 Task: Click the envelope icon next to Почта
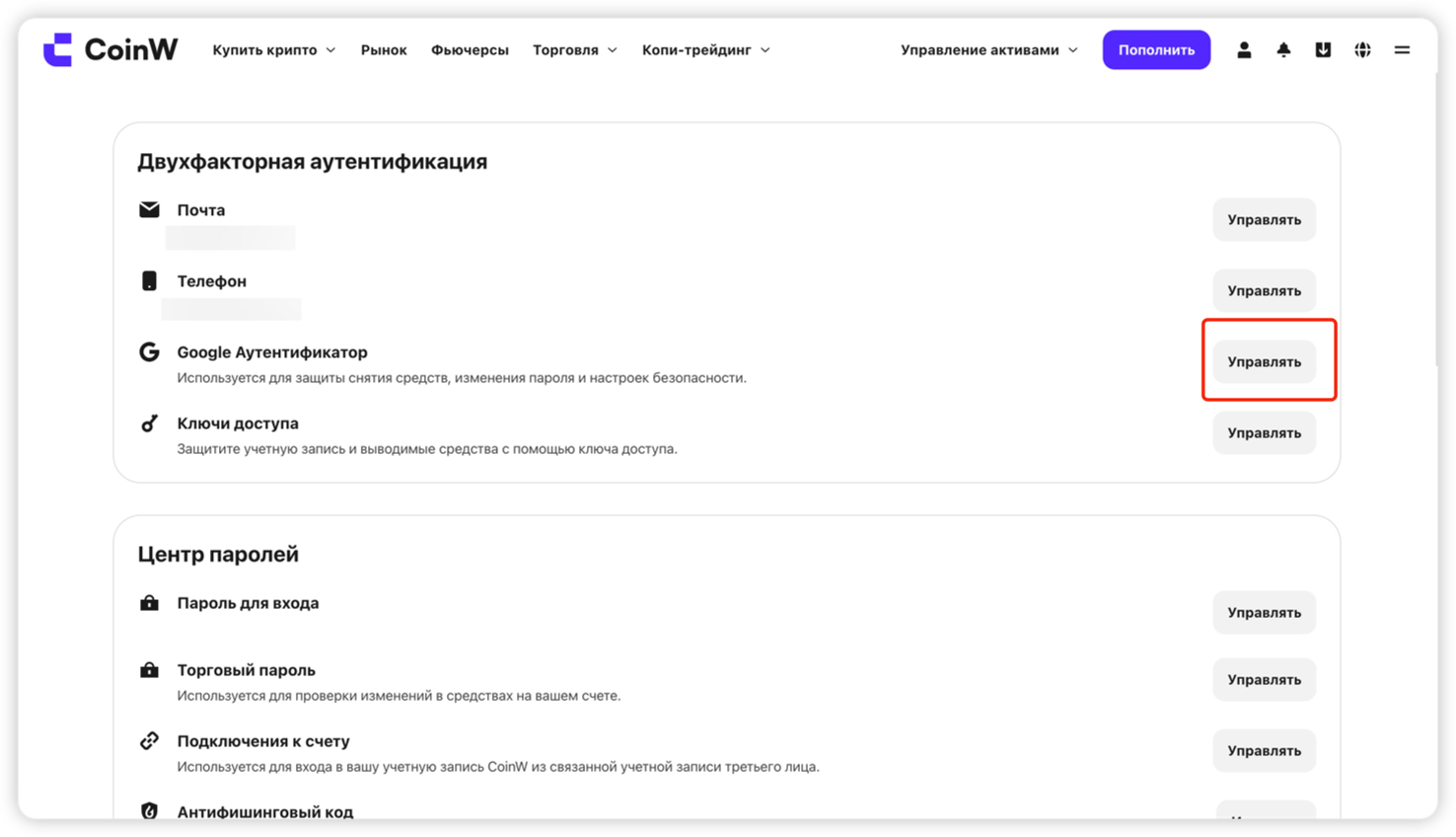pyautogui.click(x=149, y=209)
